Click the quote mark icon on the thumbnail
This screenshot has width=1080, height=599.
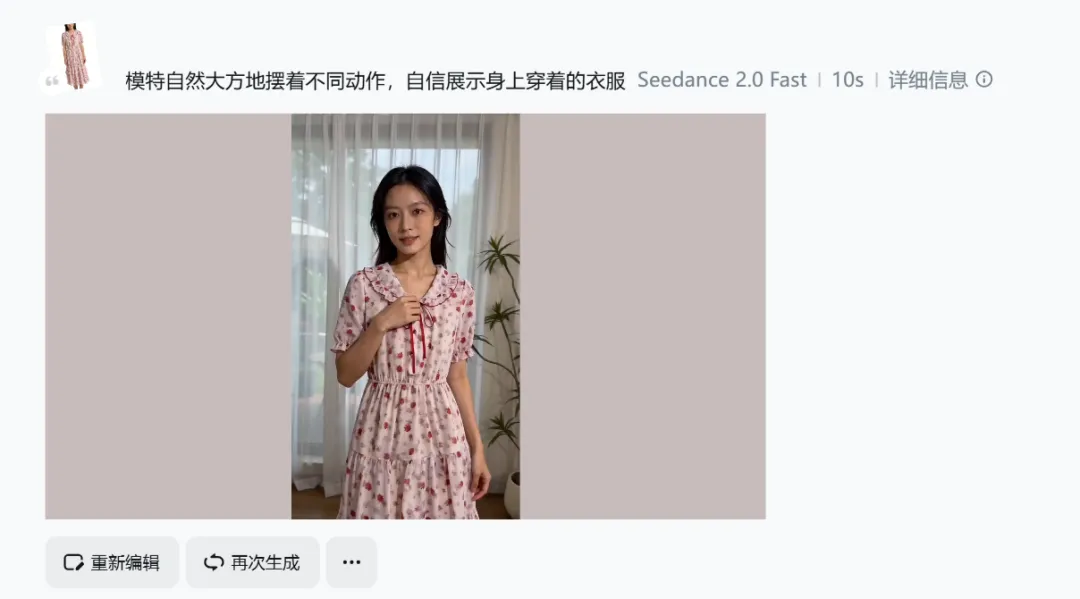(52, 81)
